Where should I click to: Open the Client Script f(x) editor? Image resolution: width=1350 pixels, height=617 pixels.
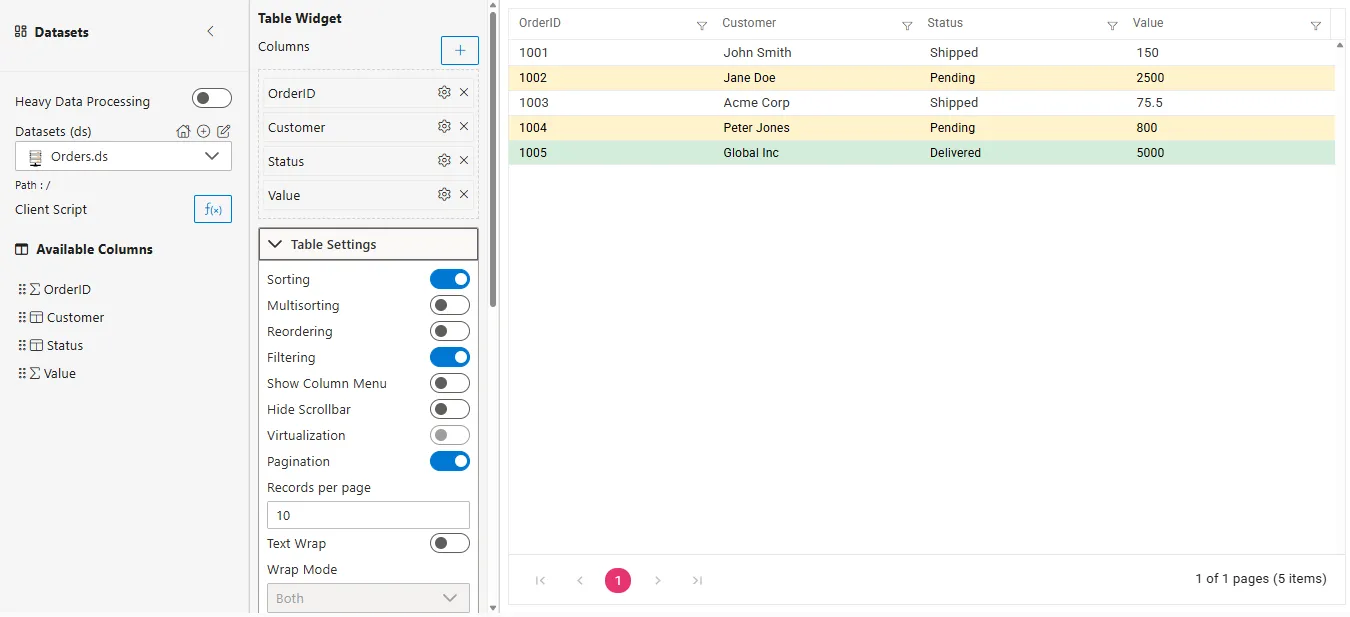click(212, 209)
